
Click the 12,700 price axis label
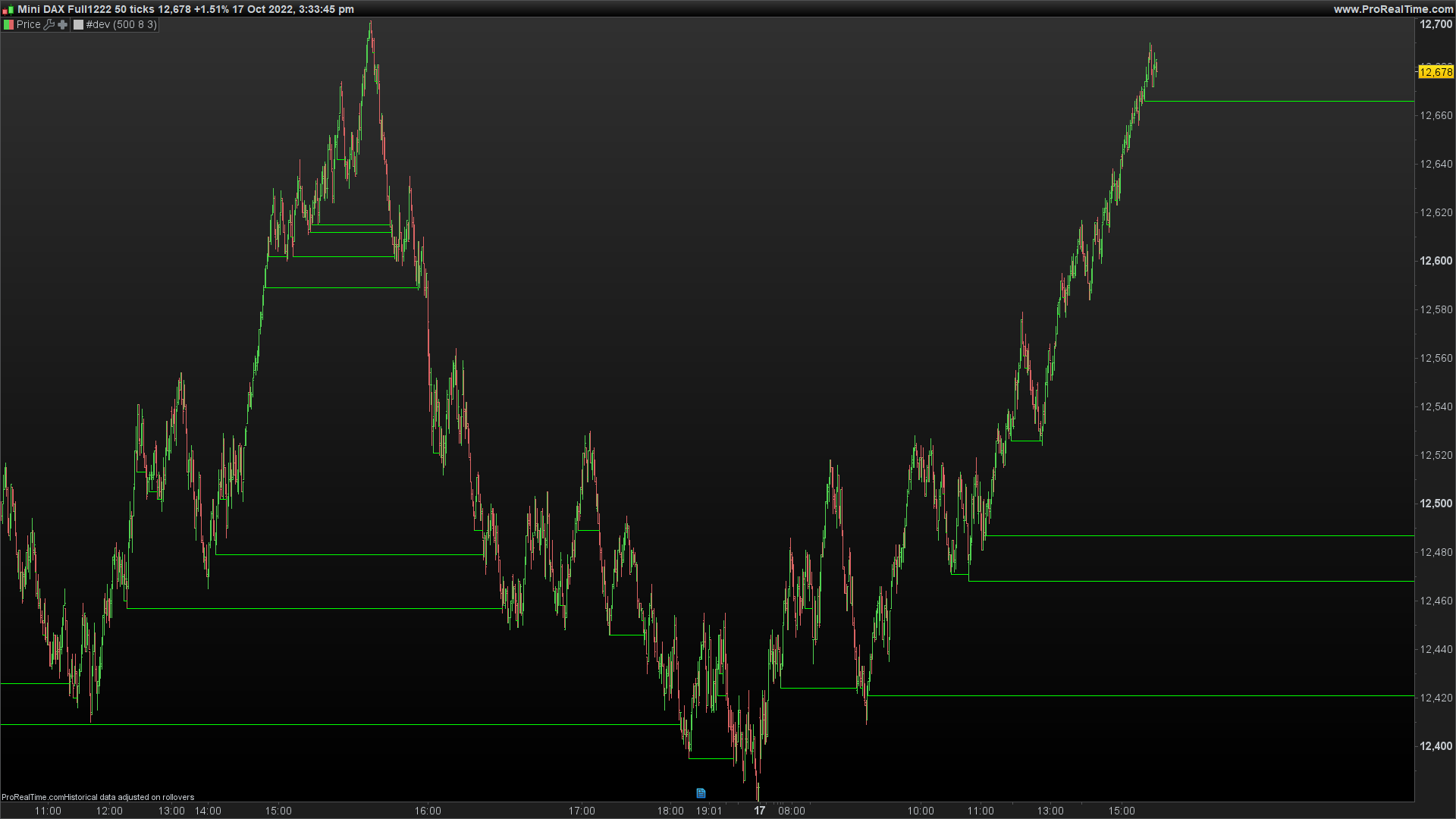pos(1436,24)
